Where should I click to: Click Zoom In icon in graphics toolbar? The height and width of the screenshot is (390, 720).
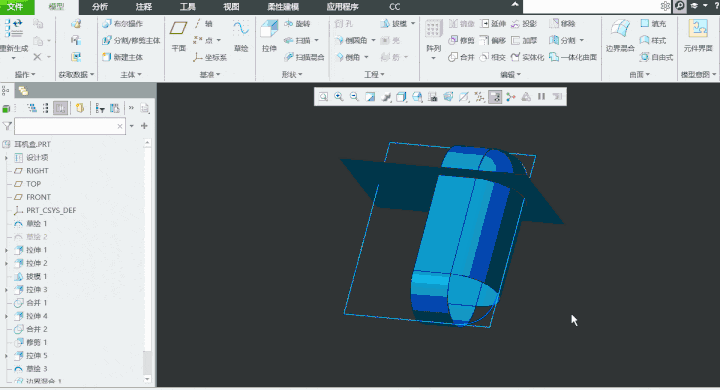click(339, 96)
